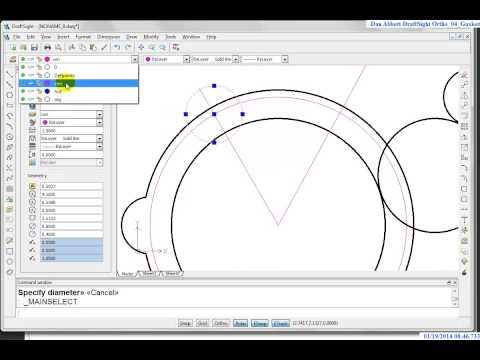Select Defpoints layer in the list
This screenshot has height=360, width=480.
[79, 75]
